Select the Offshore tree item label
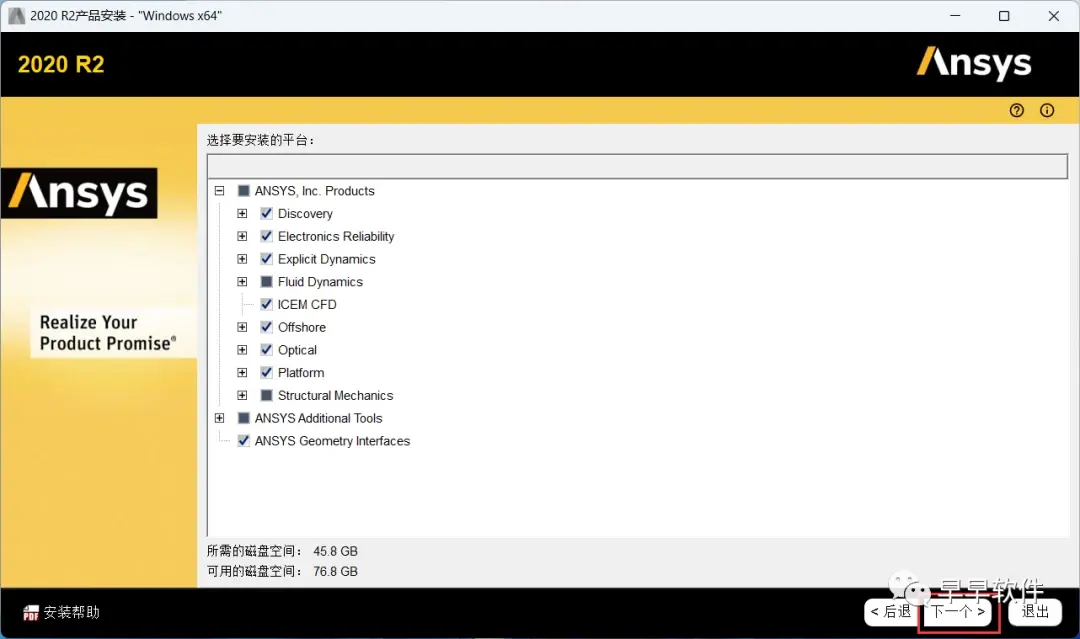This screenshot has width=1080, height=639. (302, 327)
